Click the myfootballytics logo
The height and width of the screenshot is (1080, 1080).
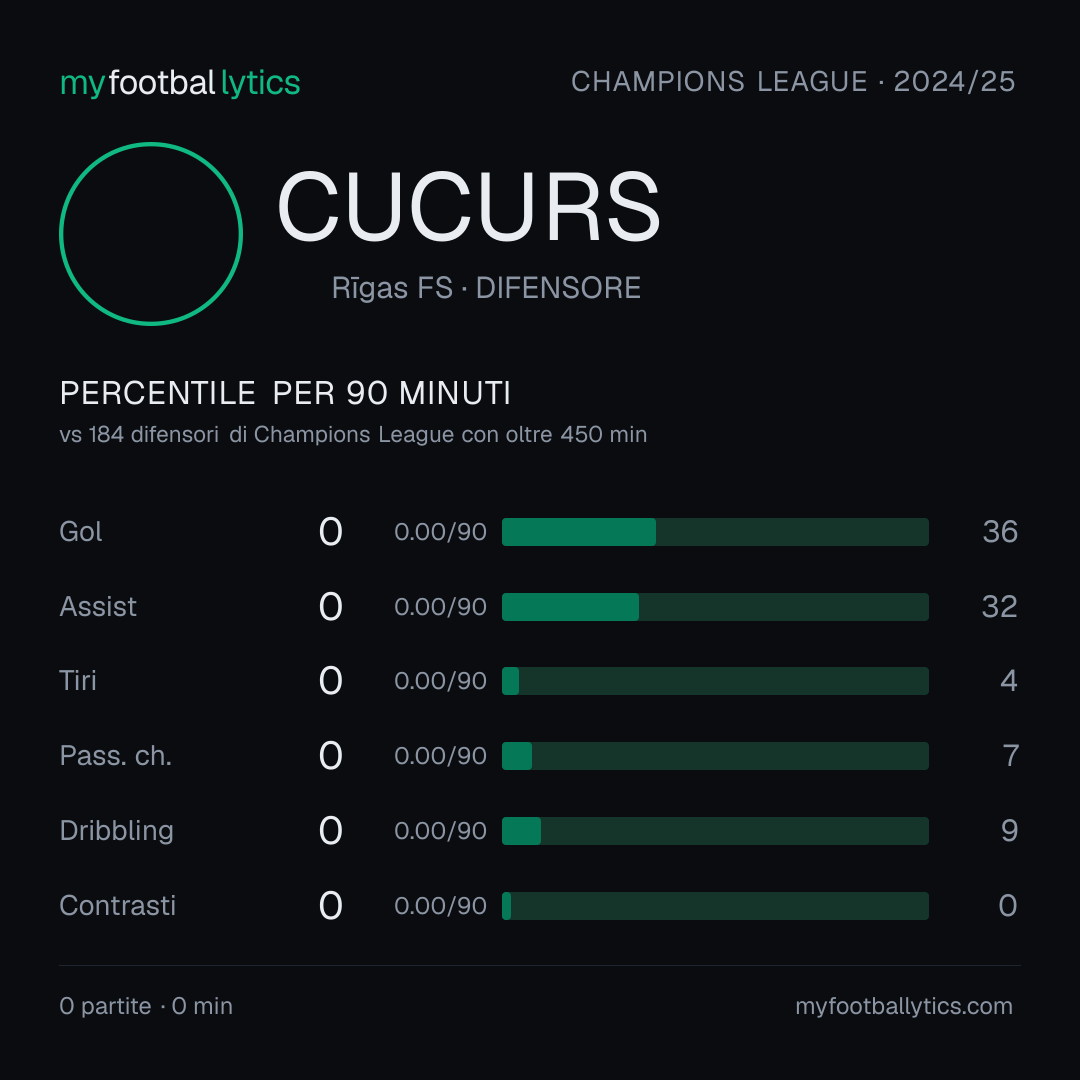click(180, 83)
